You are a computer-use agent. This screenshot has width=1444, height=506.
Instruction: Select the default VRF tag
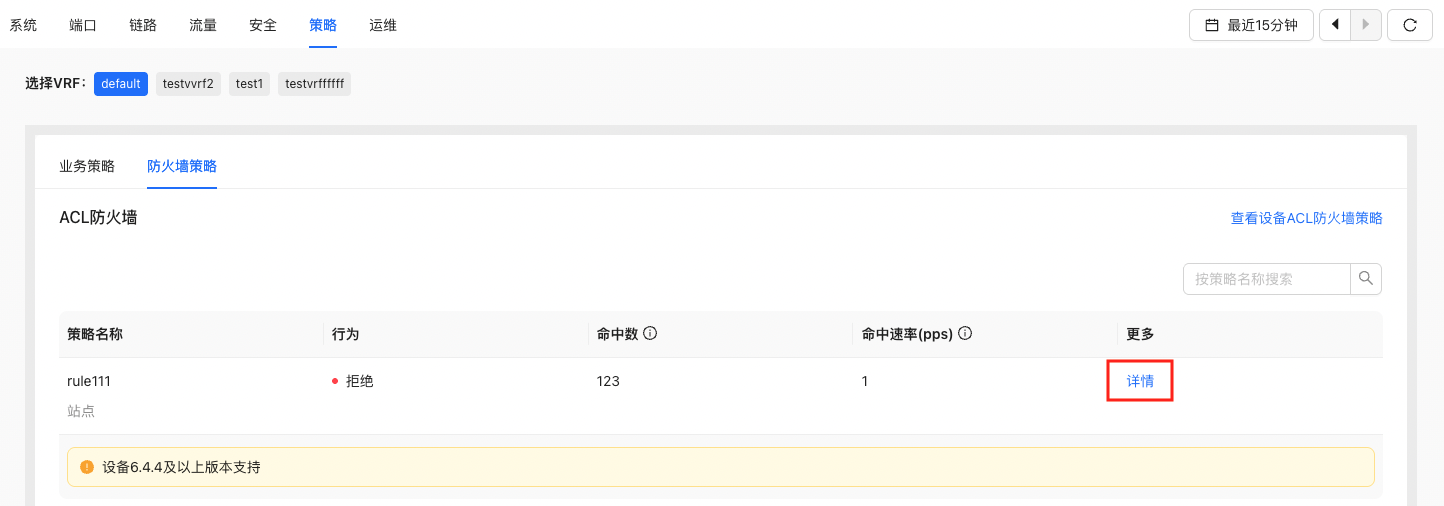[121, 84]
